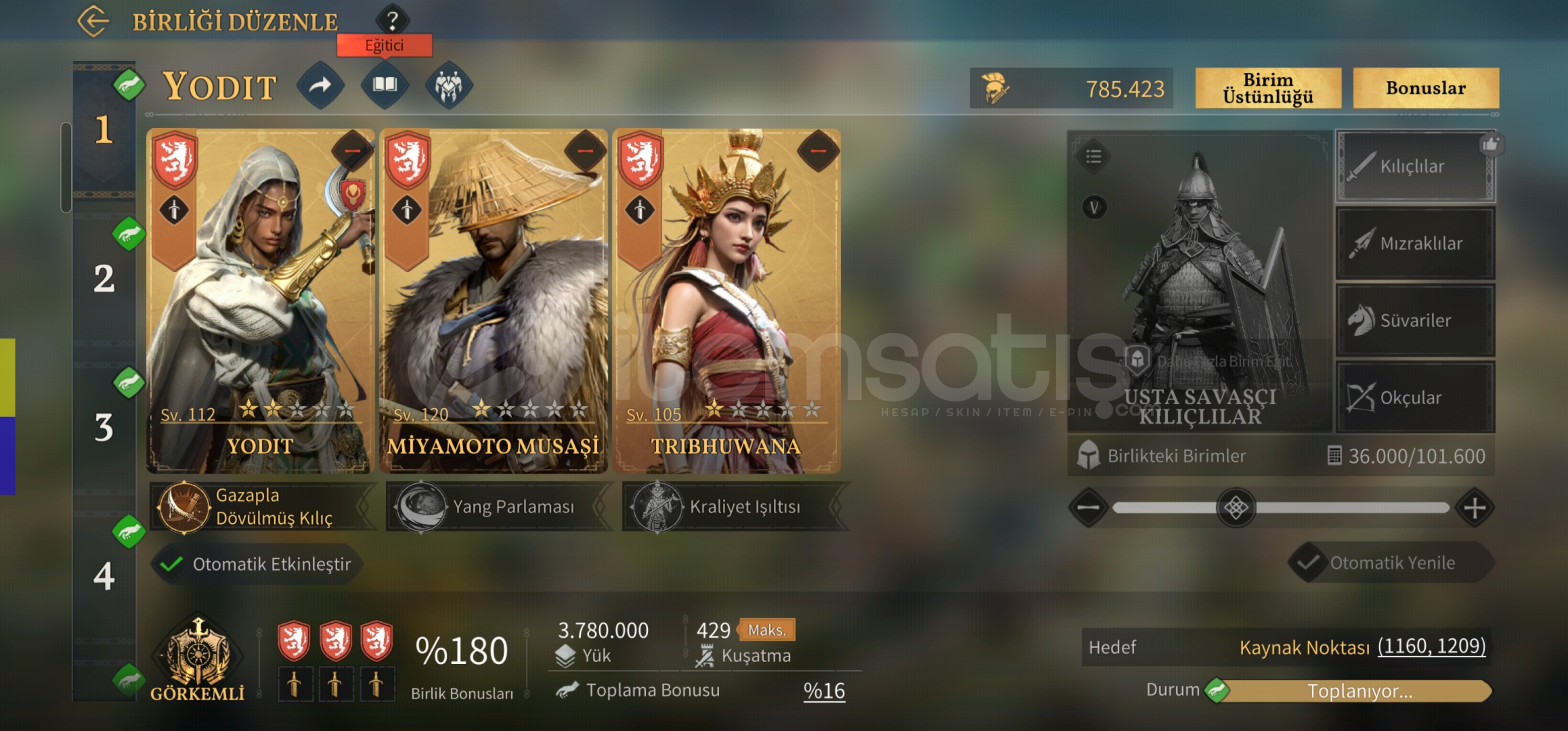1568x731 pixels.
Task: Switch to army slot 2
Action: click(x=104, y=278)
